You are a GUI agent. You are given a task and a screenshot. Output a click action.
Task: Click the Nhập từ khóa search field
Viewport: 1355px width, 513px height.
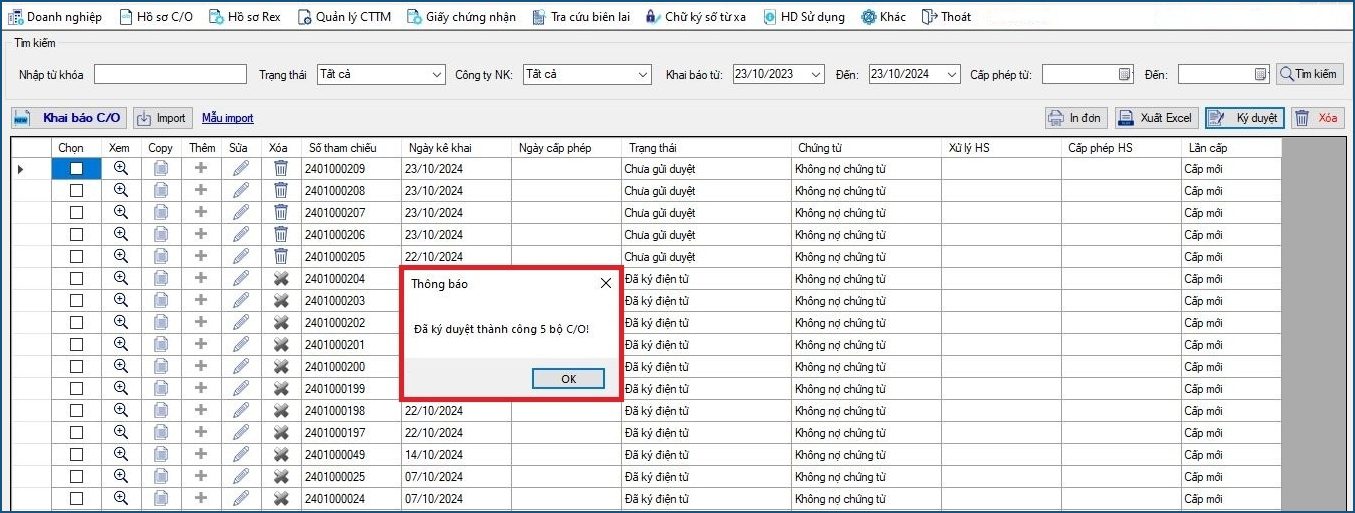(x=170, y=74)
